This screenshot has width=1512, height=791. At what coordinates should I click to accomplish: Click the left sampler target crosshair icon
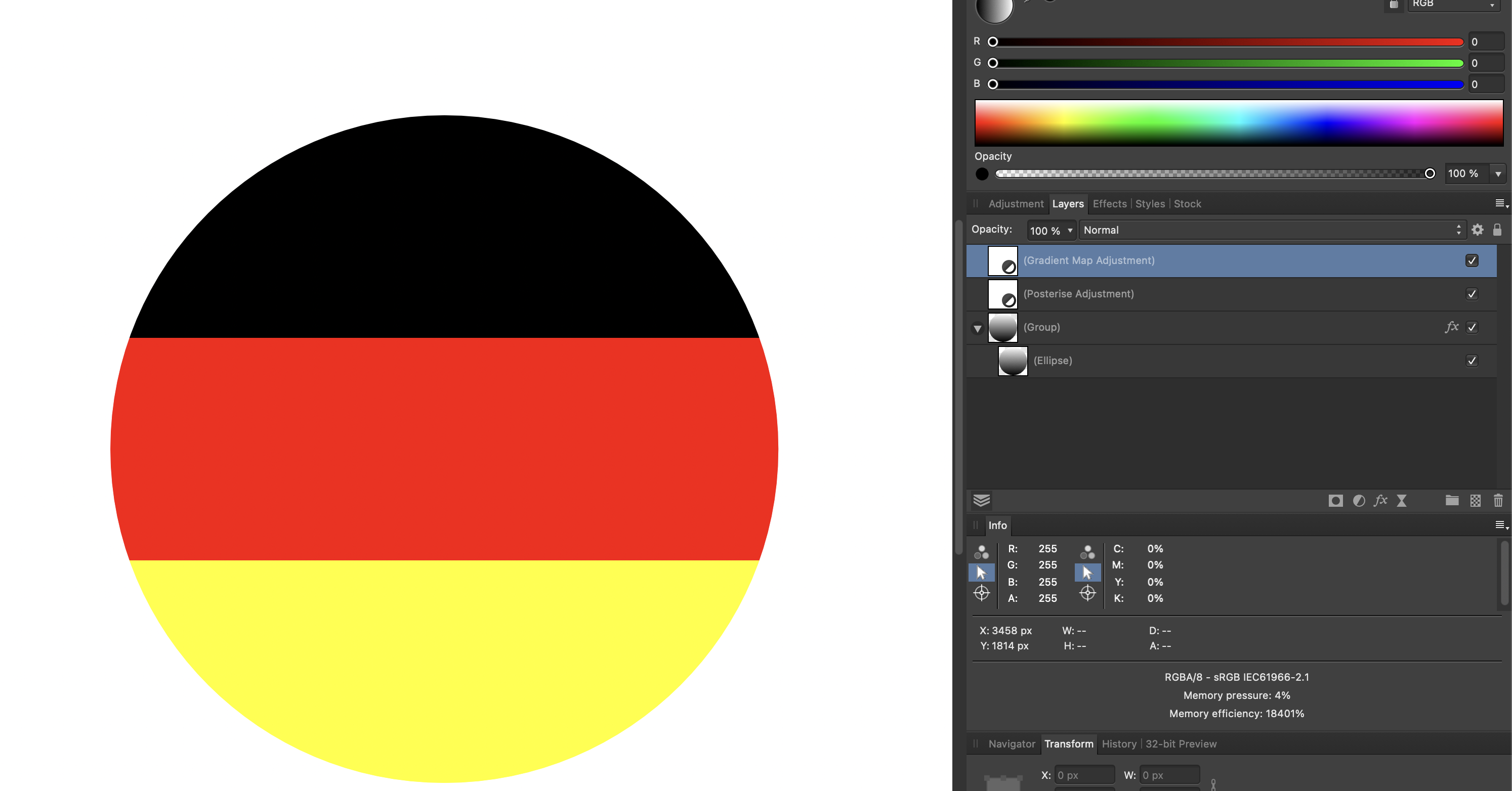[981, 593]
